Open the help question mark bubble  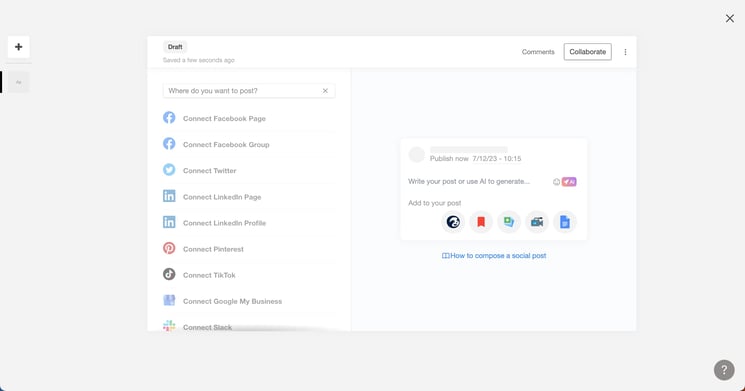coord(724,370)
